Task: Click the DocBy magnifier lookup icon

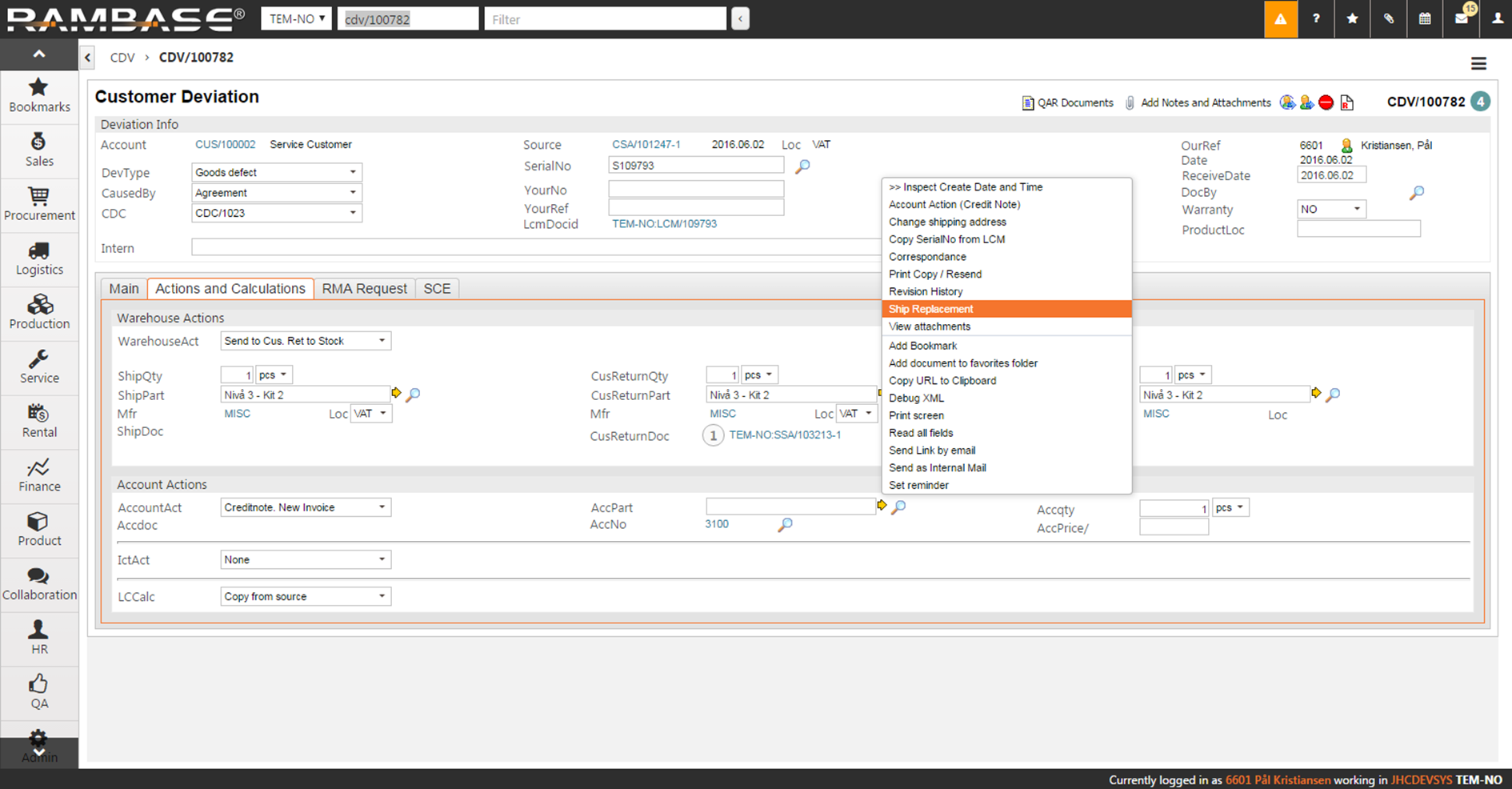Action: pyautogui.click(x=1416, y=193)
